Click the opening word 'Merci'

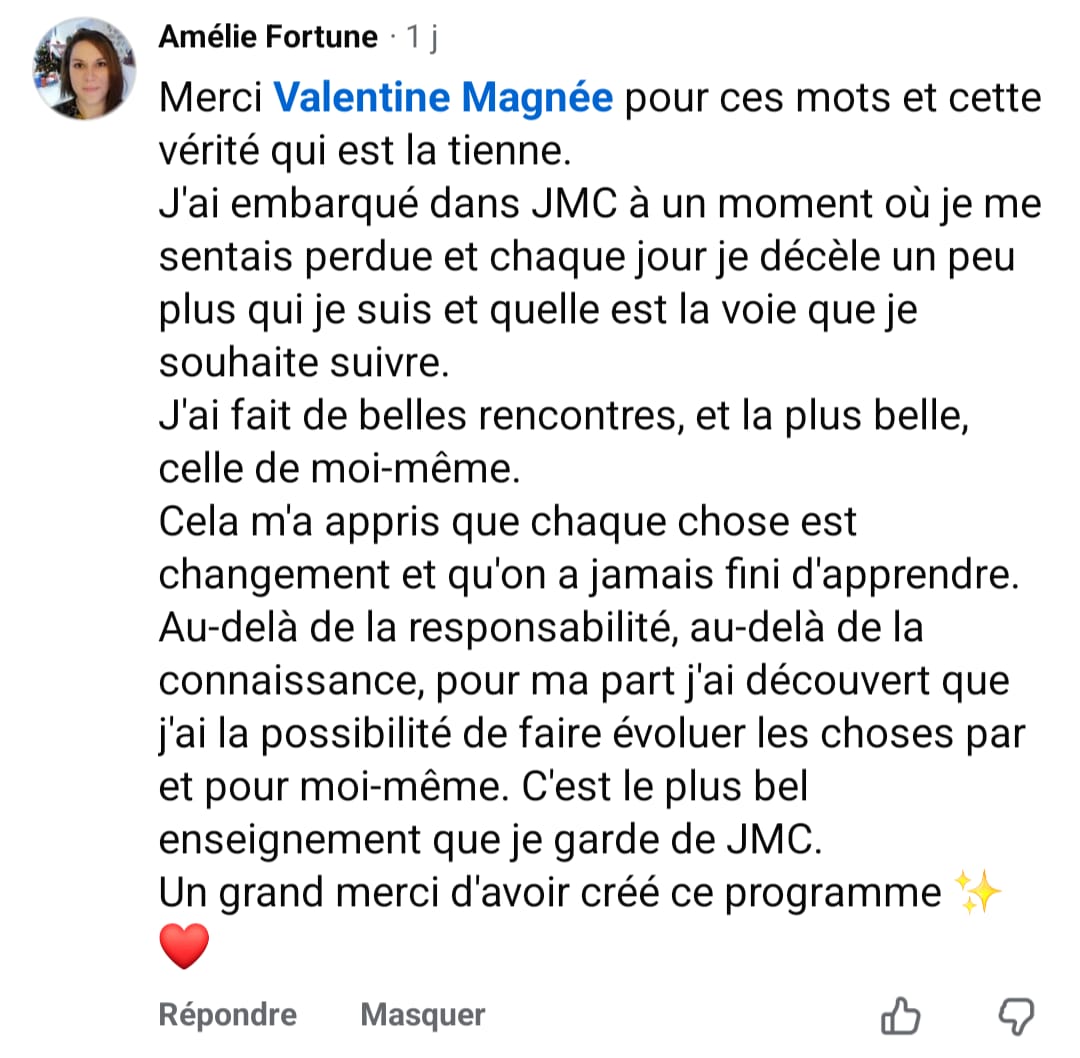209,99
